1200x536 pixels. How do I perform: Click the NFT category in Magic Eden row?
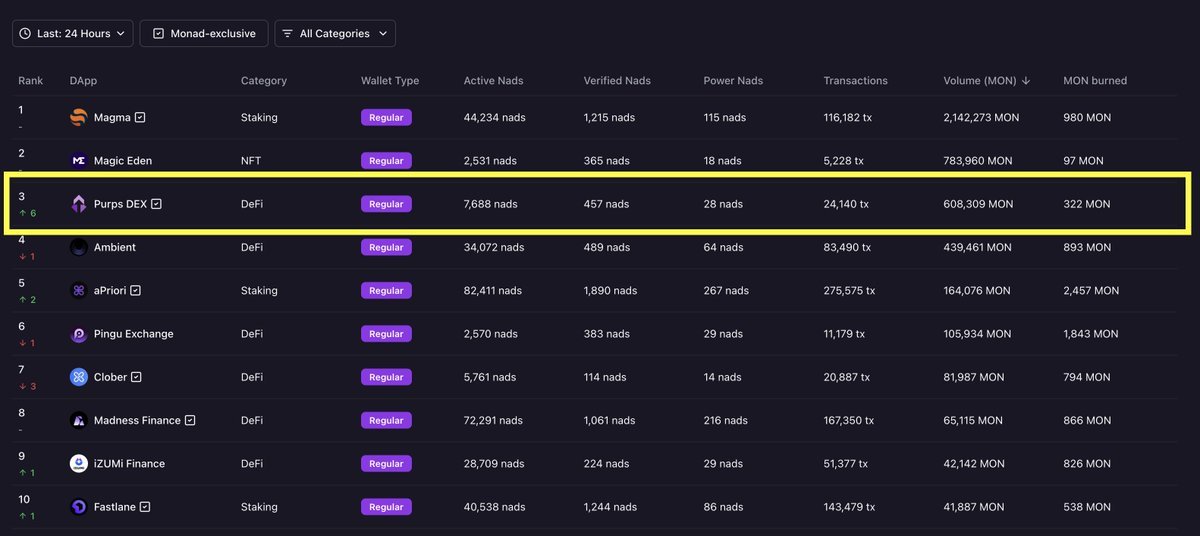pyautogui.click(x=251, y=160)
